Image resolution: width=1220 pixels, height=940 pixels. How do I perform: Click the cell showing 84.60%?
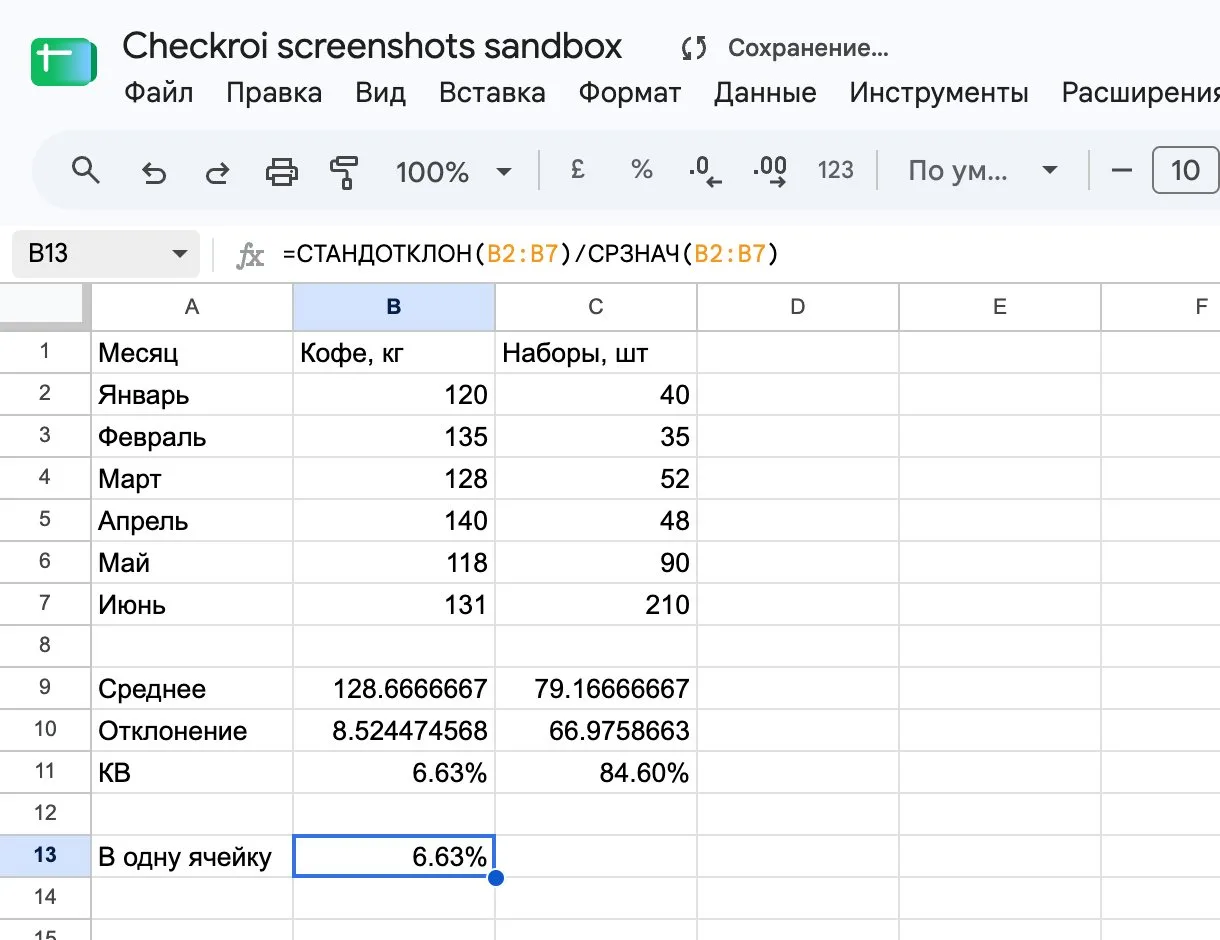tap(596, 772)
